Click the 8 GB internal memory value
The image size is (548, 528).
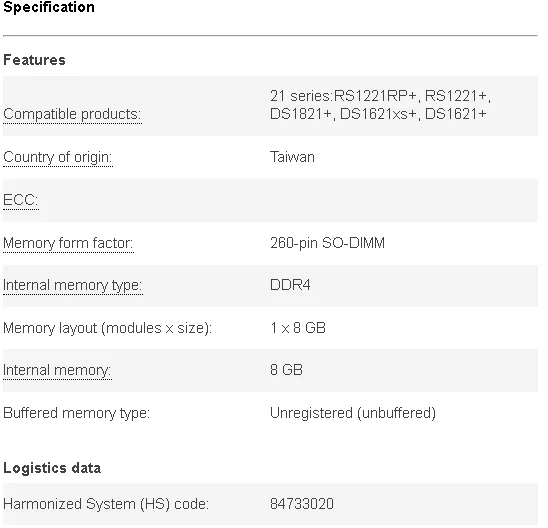coord(286,370)
